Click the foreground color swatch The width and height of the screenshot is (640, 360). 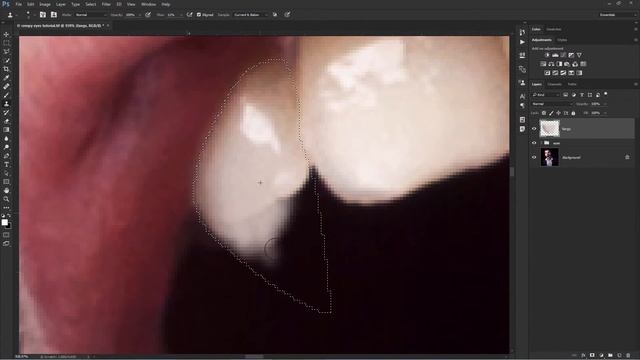(x=4, y=222)
